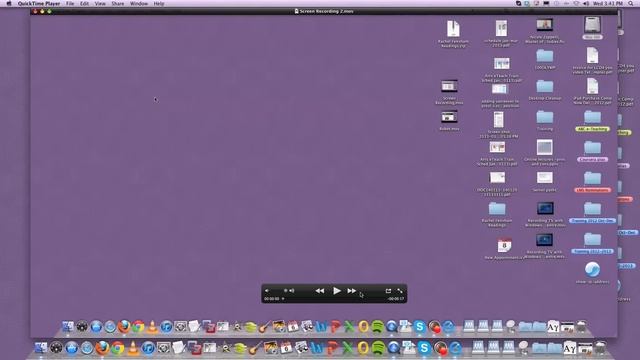Open Finder from the bottom Dock
640x360 pixels.
pyautogui.click(x=41, y=347)
